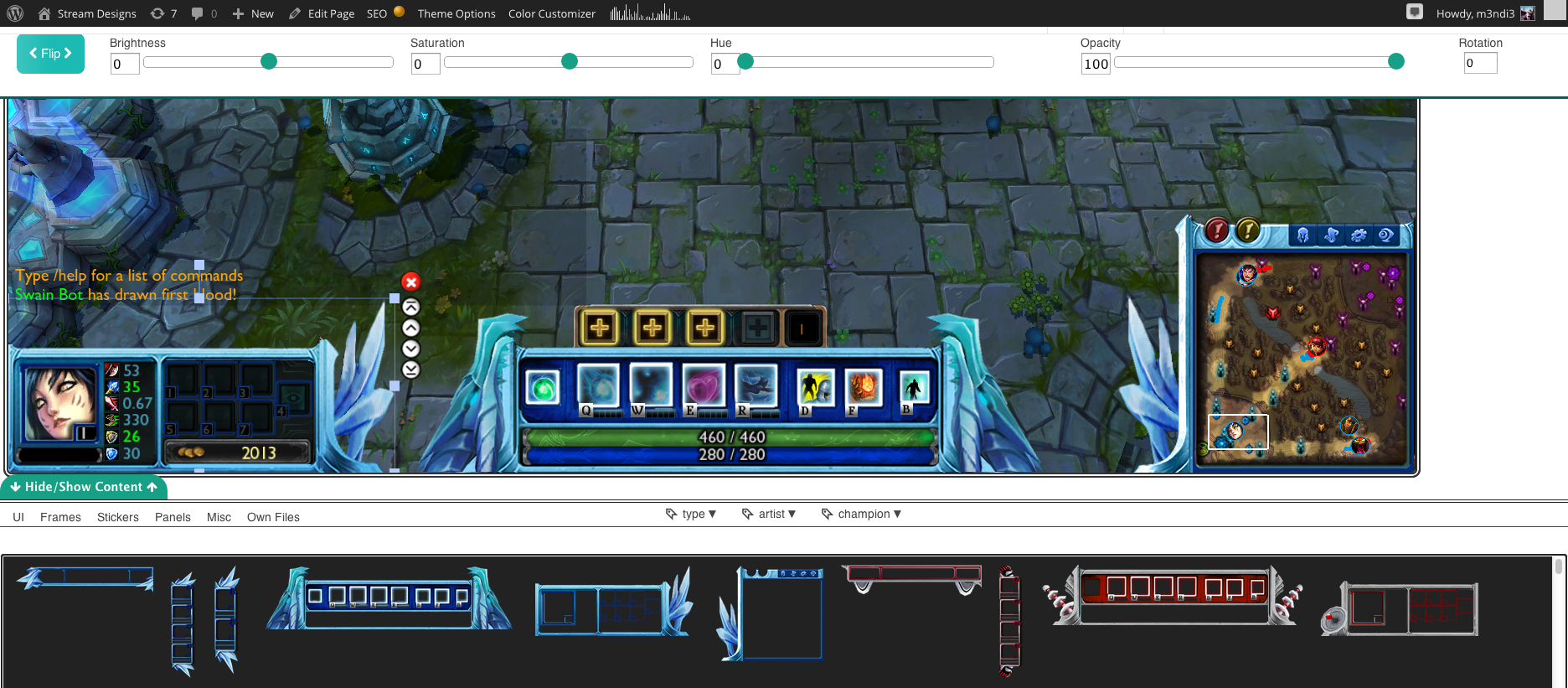The width and height of the screenshot is (1568, 688).
Task: Switch to the Misc tab
Action: [x=219, y=517]
